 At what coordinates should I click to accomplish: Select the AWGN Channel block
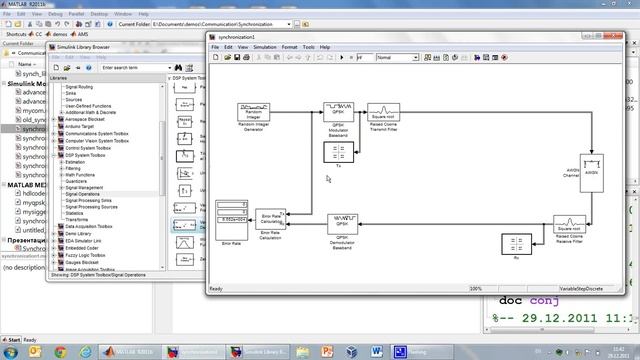(x=591, y=173)
